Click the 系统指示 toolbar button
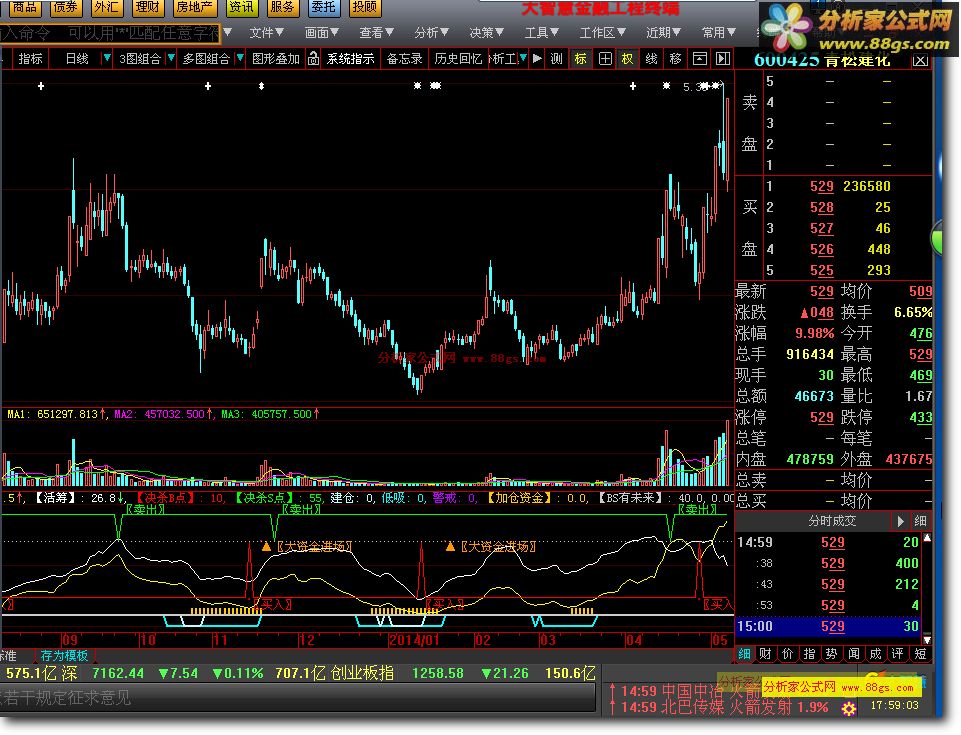Image resolution: width=961 pixels, height=735 pixels. click(350, 58)
